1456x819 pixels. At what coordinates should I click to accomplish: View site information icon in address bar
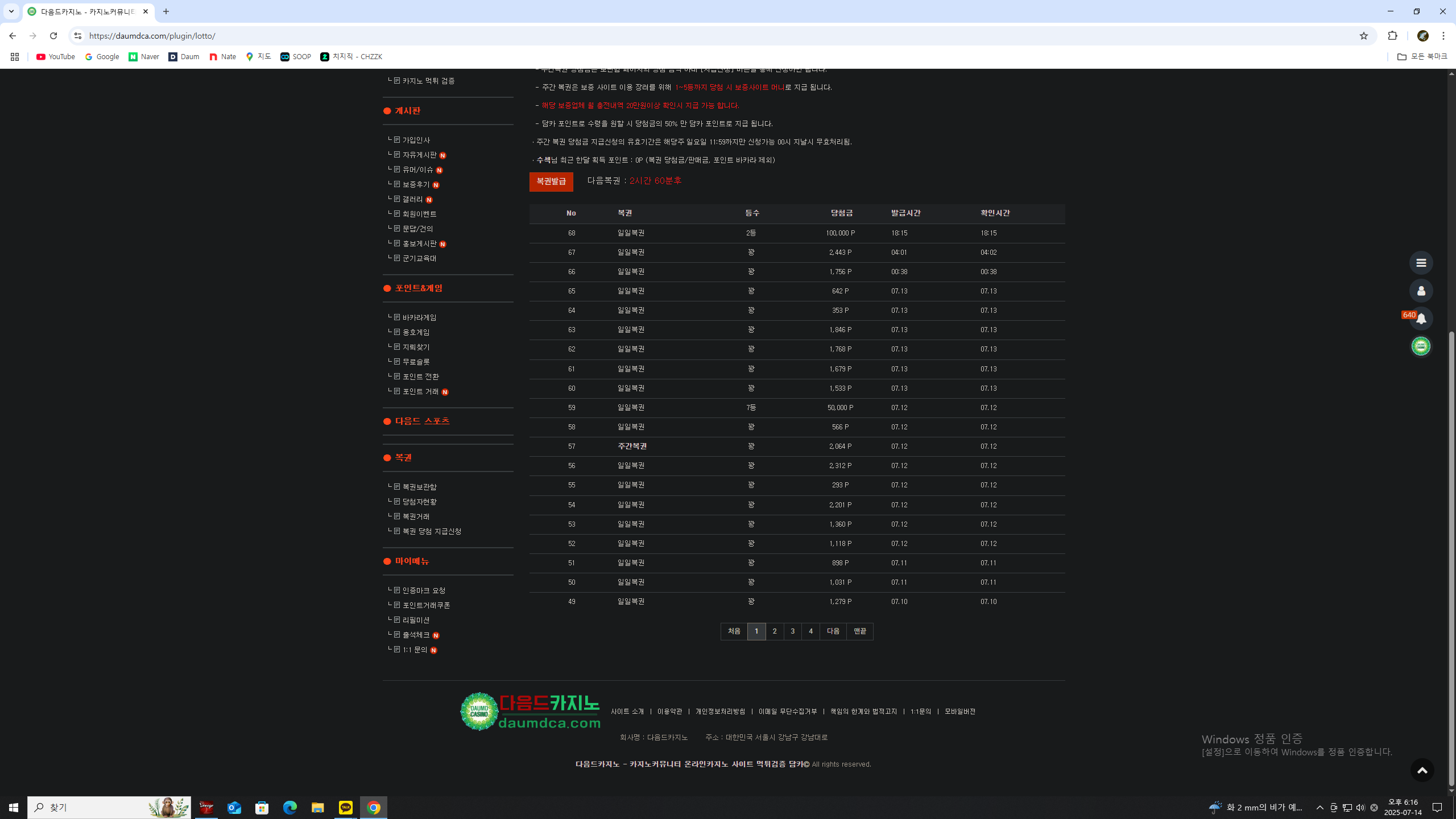[x=78, y=36]
